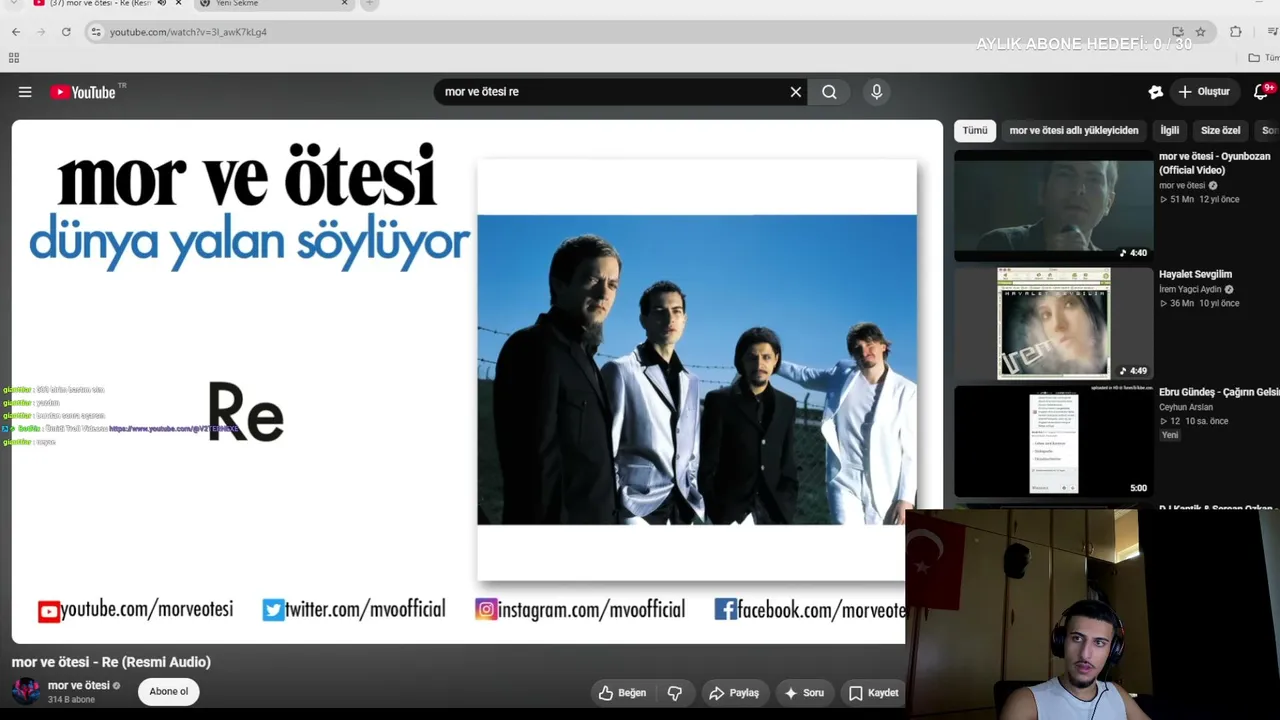
Task: Subscribe with the Abone ol button
Action: (168, 692)
